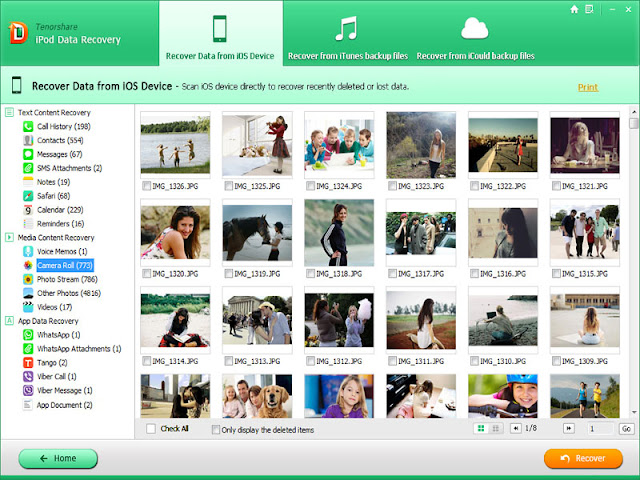Go to next page arrow
This screenshot has height=480, width=640.
tap(569, 429)
